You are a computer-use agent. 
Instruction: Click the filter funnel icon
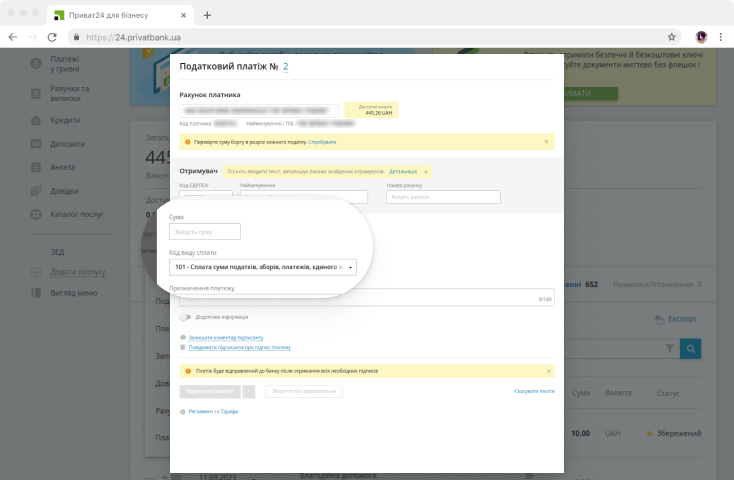coord(669,348)
